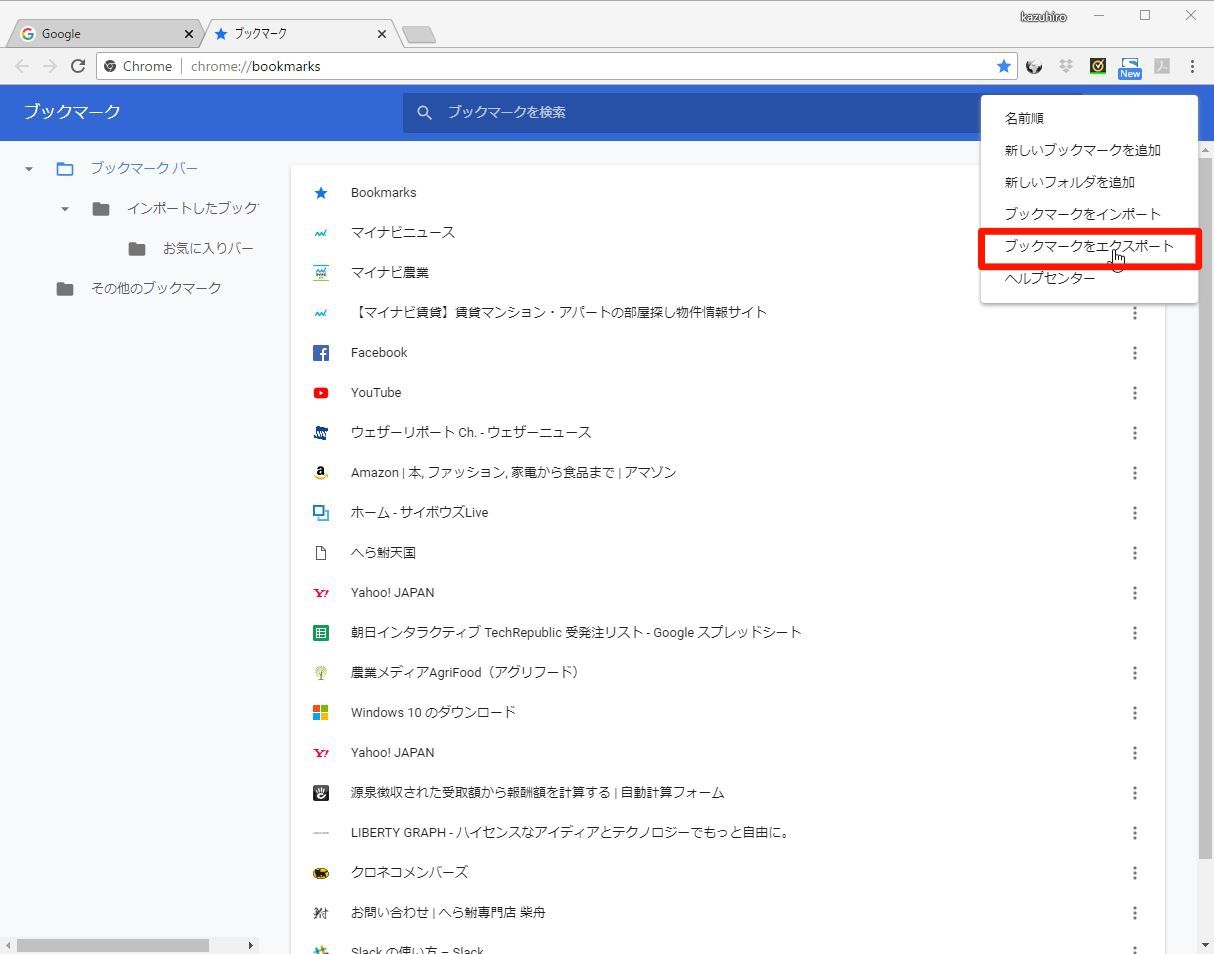Click the Chrome back arrow
Viewport: 1214px width, 954px height.
pos(22,66)
